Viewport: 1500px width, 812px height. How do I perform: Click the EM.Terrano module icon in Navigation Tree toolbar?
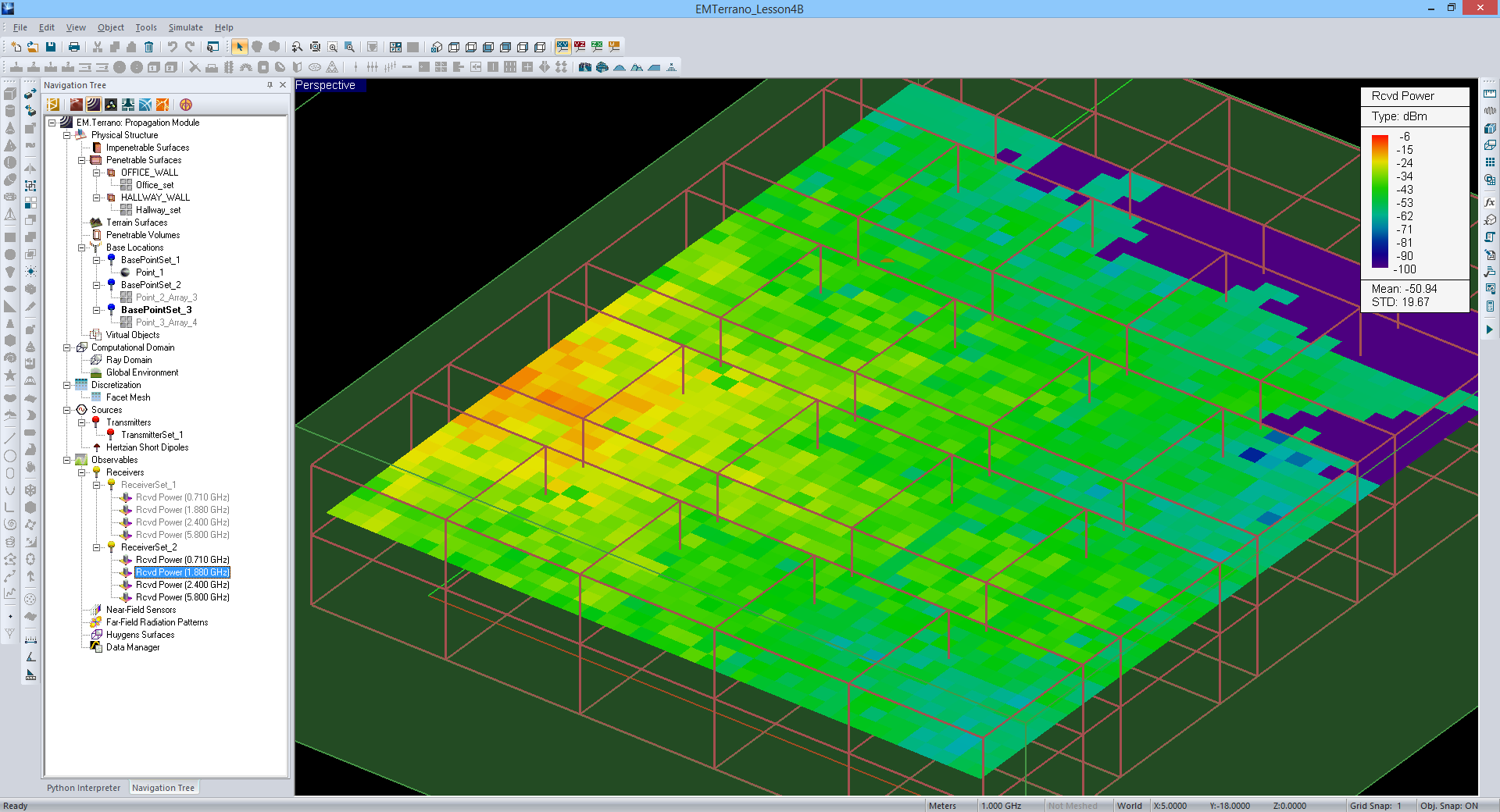pos(94,105)
